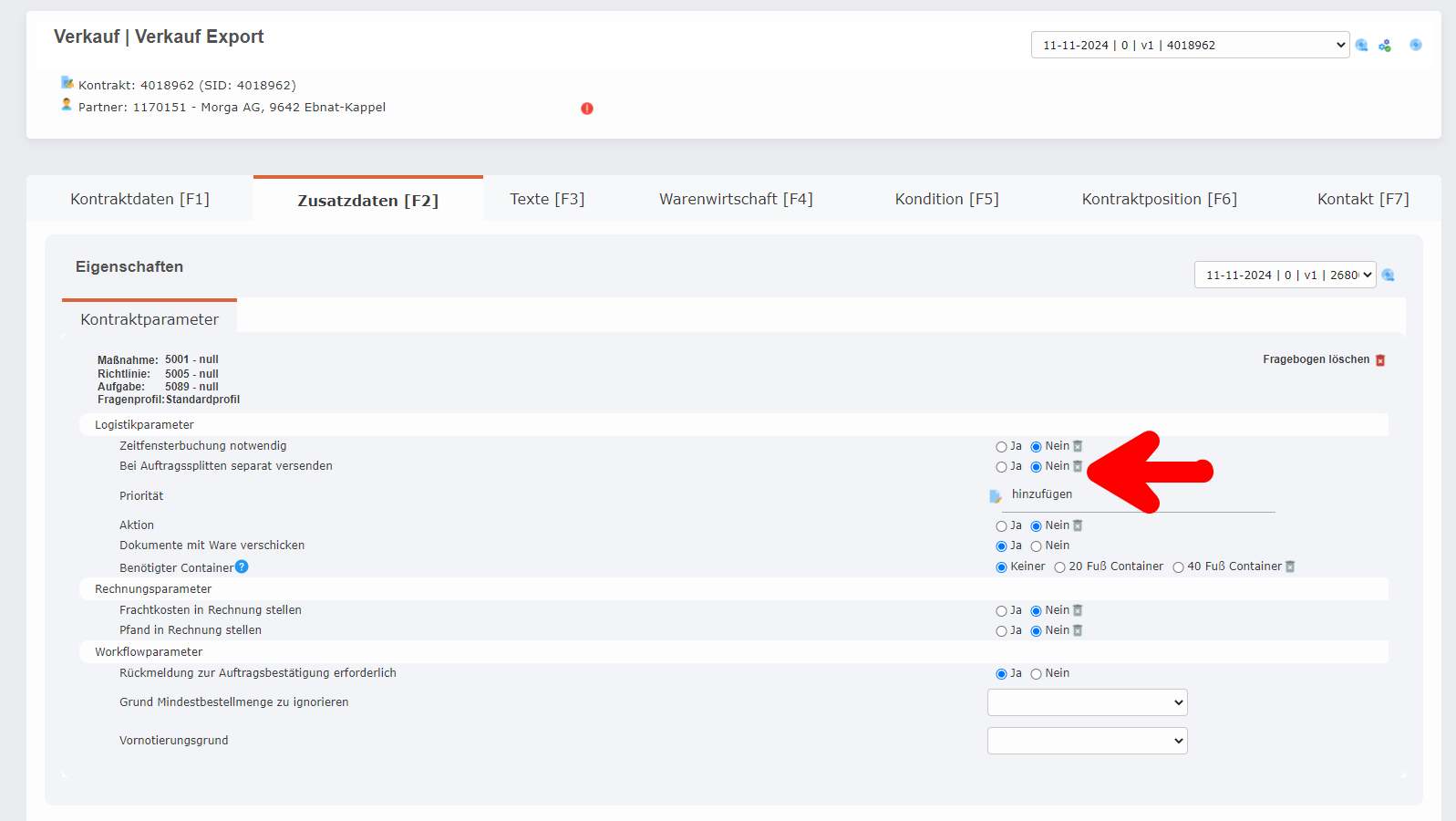Select Ja for Zeitfensterbuchung notwendig
This screenshot has width=1456, height=821.
(x=1001, y=447)
